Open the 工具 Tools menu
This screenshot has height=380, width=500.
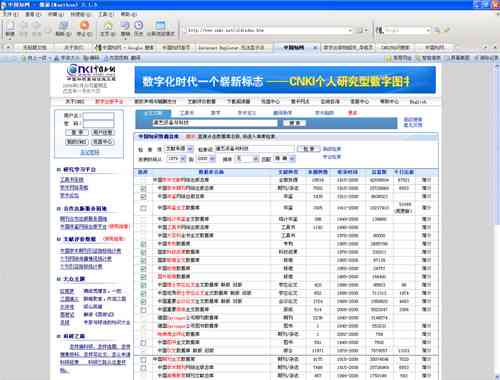click(x=106, y=14)
